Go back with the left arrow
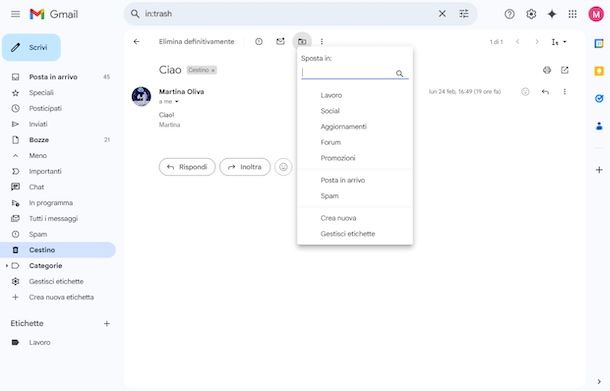 pyautogui.click(x=137, y=42)
